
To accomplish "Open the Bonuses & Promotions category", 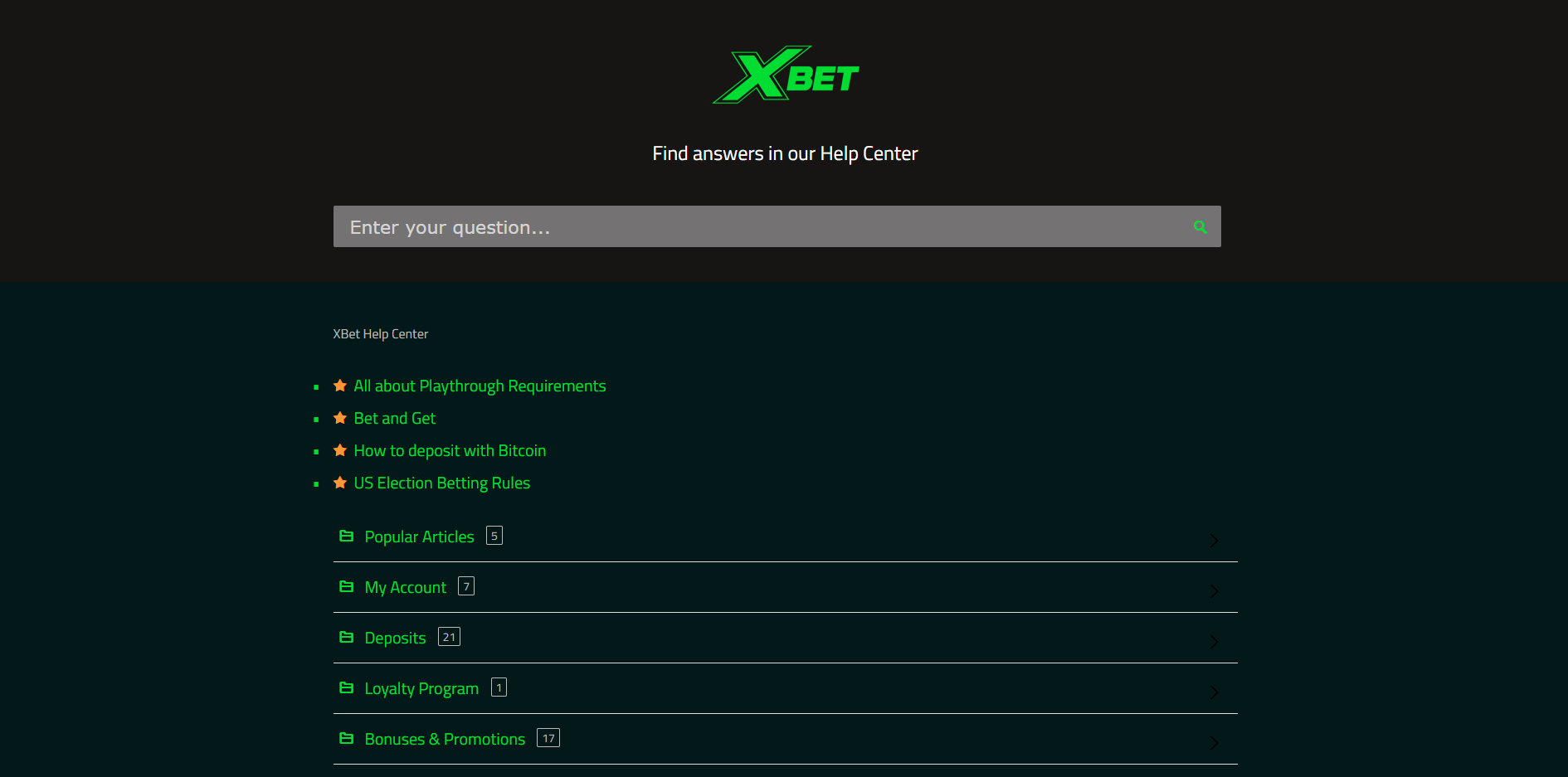I will [445, 740].
